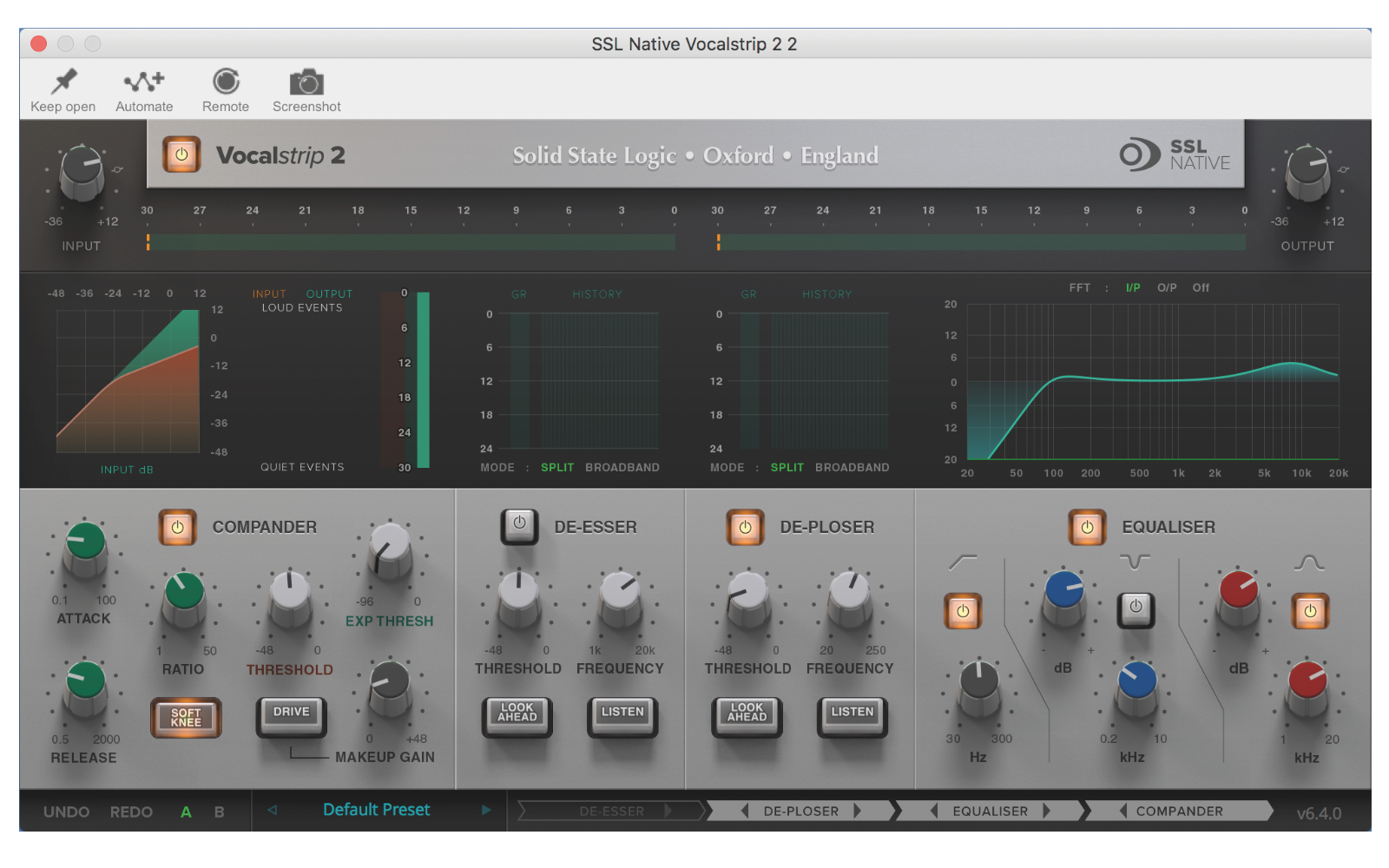This screenshot has width=1389, height=868.
Task: Click De-Esser Listen button
Action: click(622, 716)
